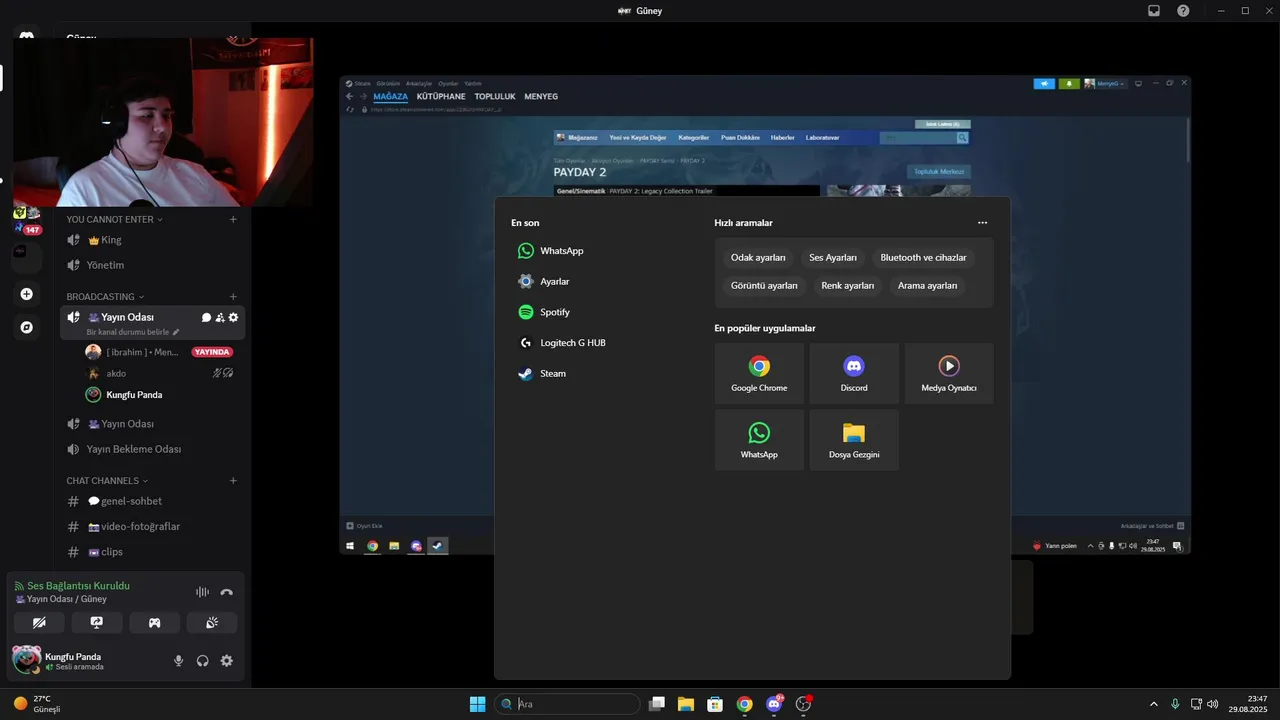Screen dimensions: 1280x720
Task: Collapse CHAT CHANNELS category
Action: [x=107, y=481]
